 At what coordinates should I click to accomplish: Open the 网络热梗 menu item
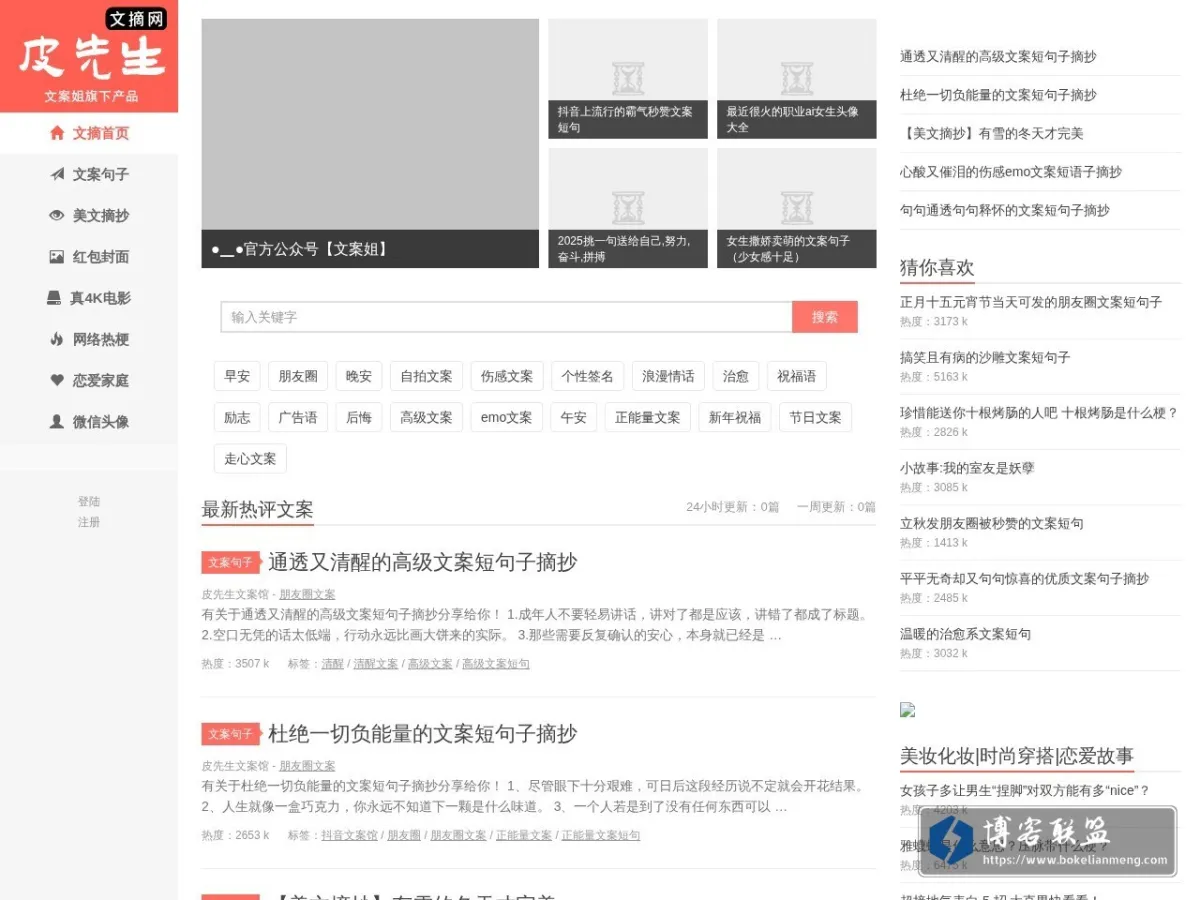pos(89,339)
